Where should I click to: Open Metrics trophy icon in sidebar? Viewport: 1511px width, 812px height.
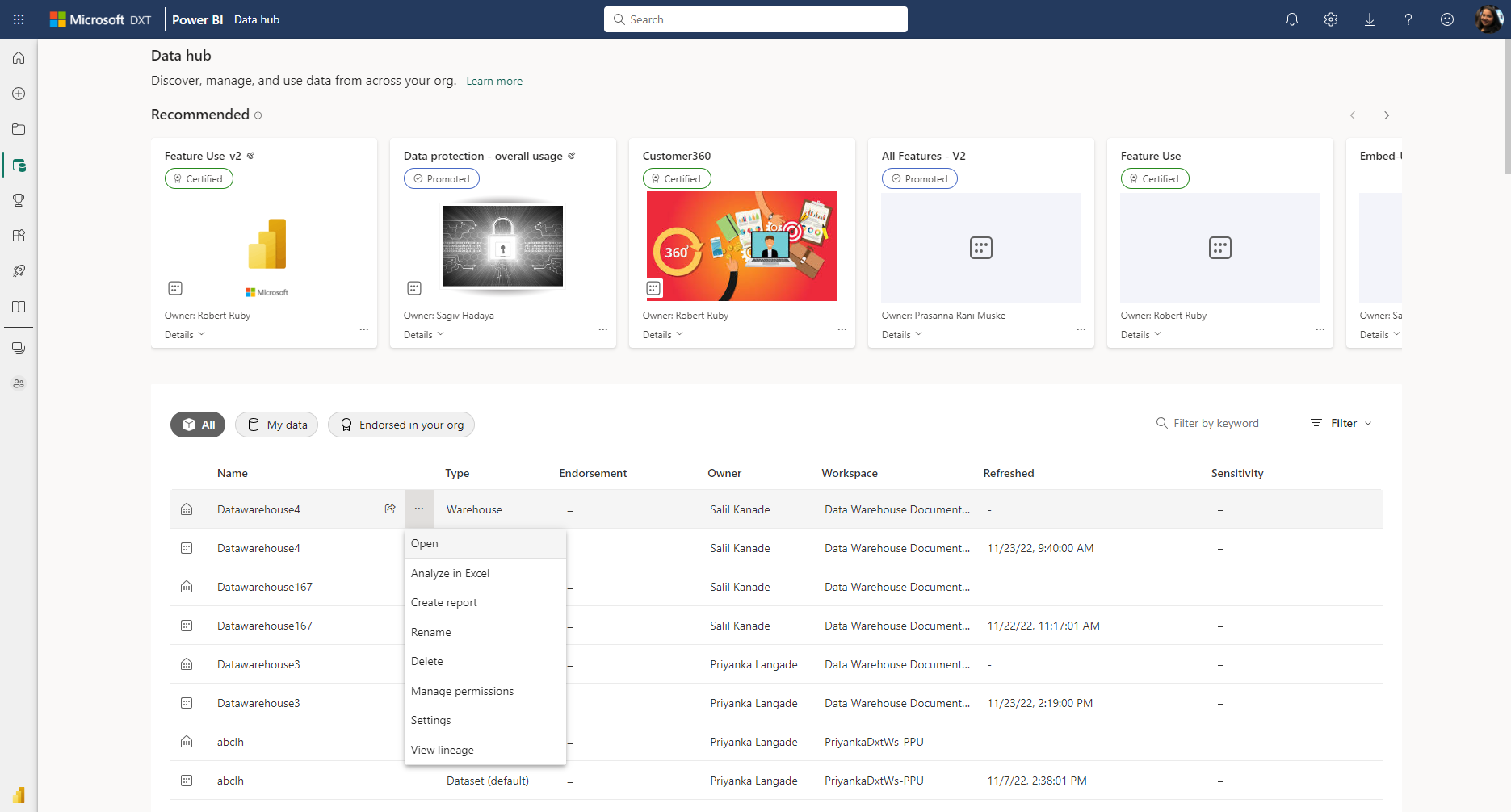point(19,200)
